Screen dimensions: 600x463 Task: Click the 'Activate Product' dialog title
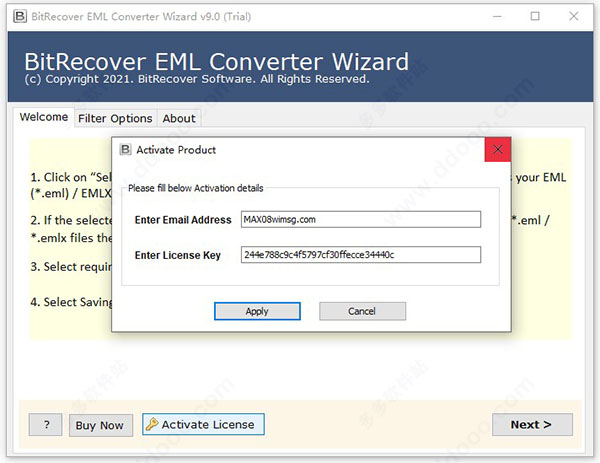coord(176,150)
